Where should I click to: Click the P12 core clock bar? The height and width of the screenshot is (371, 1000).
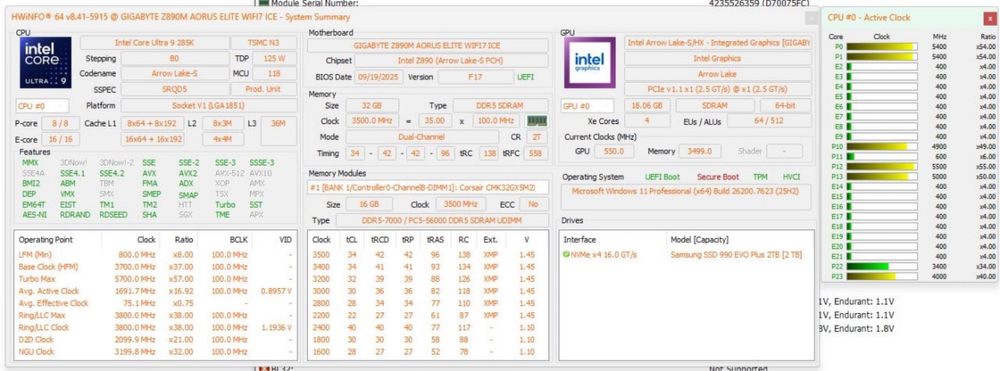[x=882, y=166]
